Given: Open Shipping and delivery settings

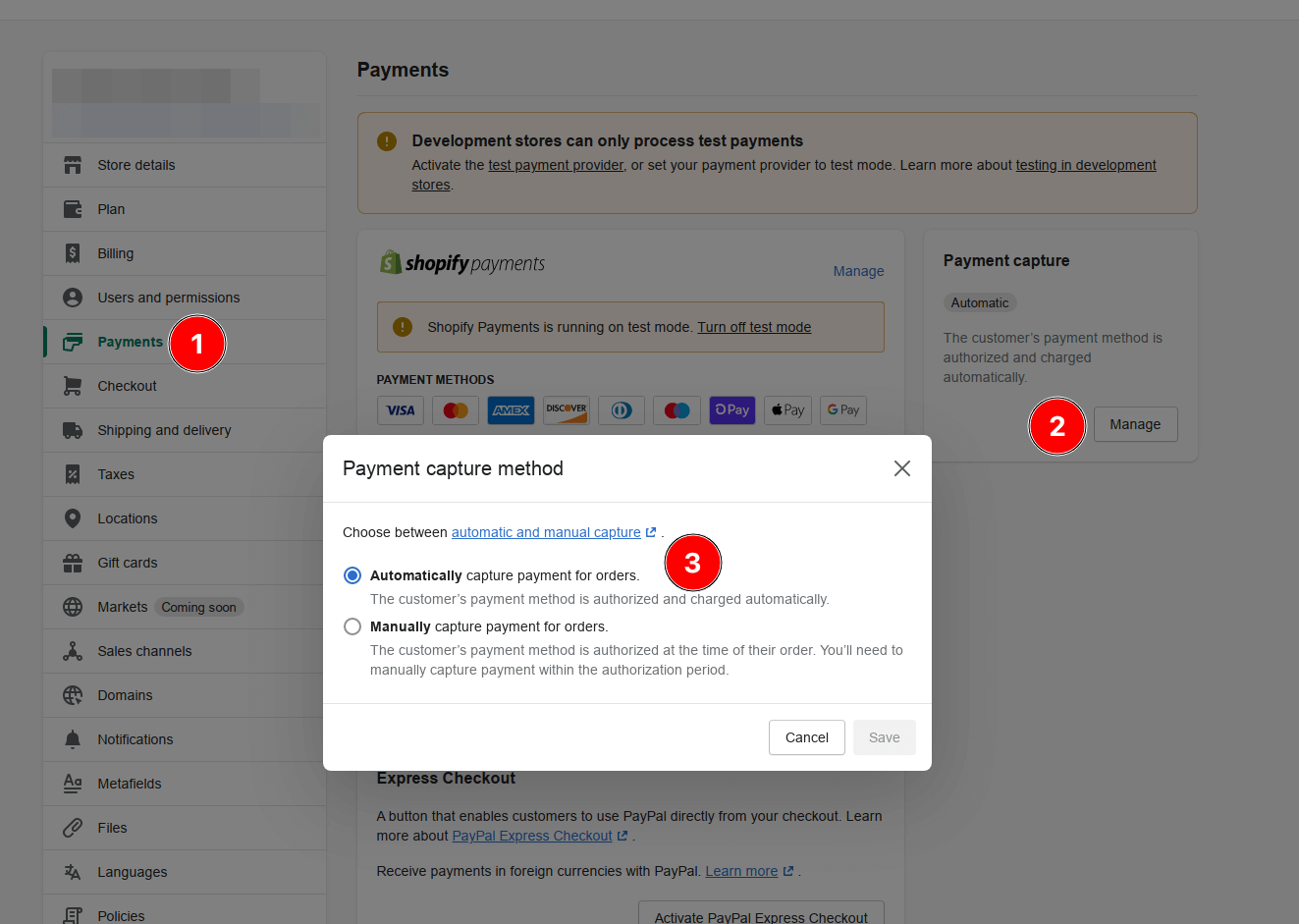Looking at the screenshot, I should [185, 430].
